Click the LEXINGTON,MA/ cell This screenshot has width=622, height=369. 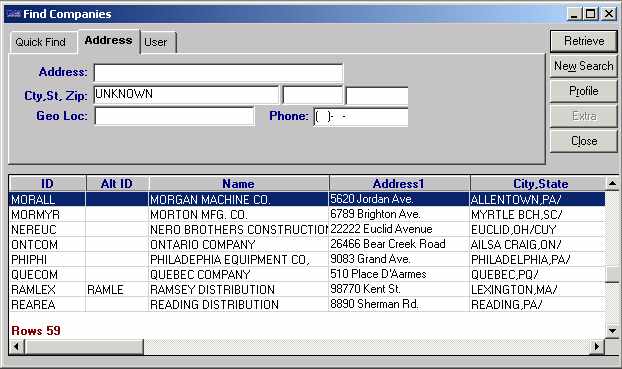[x=538, y=290]
